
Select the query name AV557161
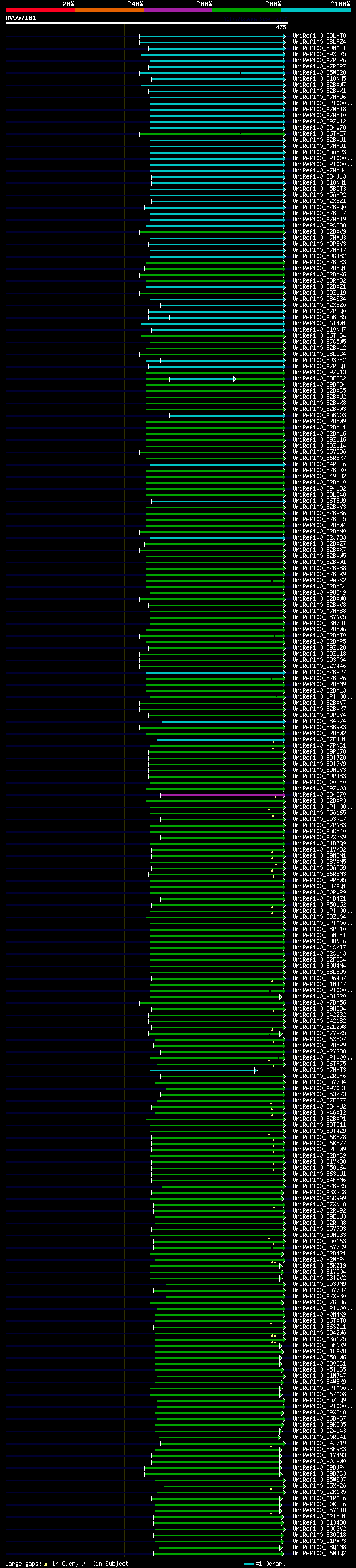click(x=21, y=18)
